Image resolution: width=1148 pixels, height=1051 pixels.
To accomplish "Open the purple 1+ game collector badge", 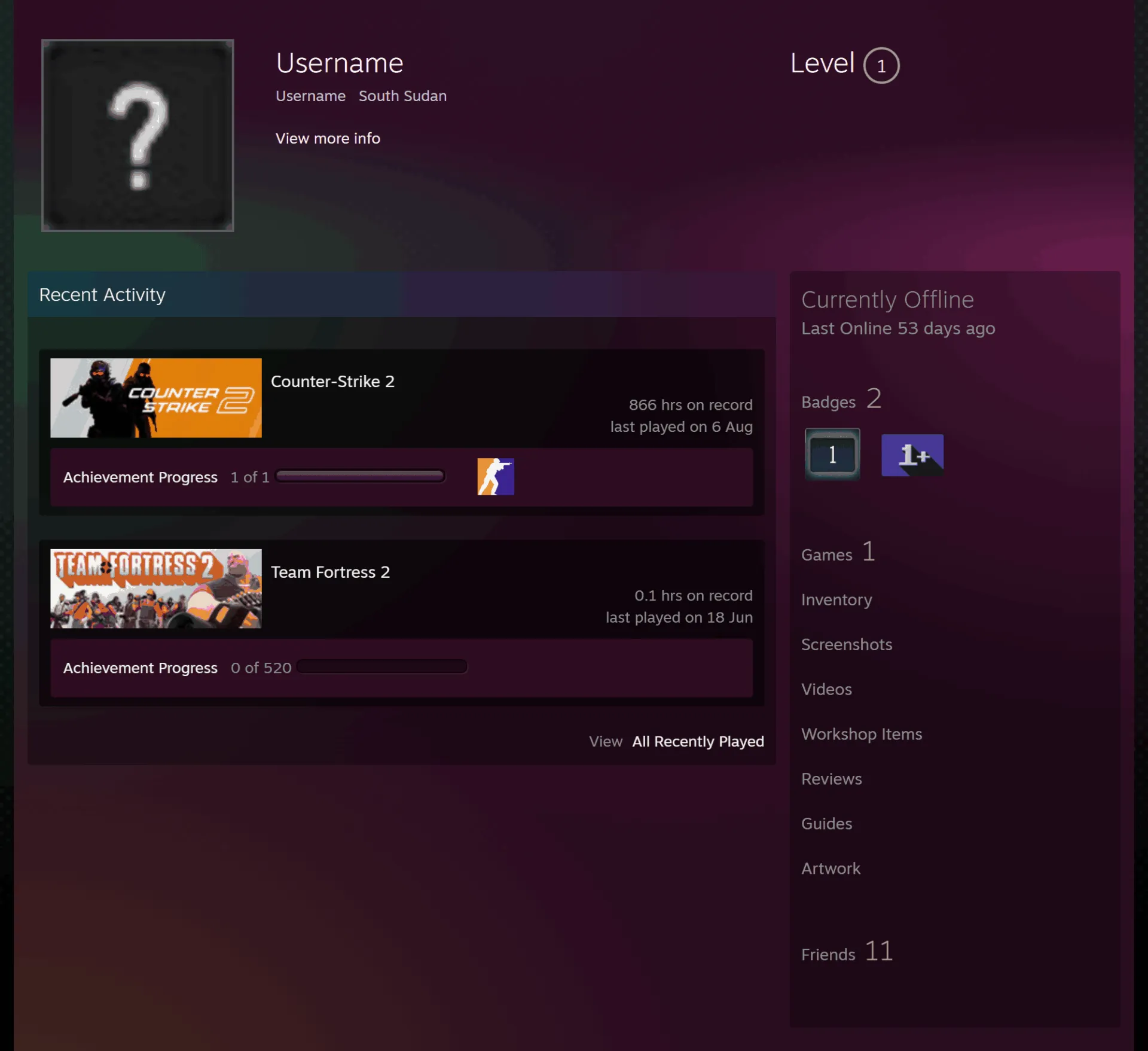I will click(912, 455).
